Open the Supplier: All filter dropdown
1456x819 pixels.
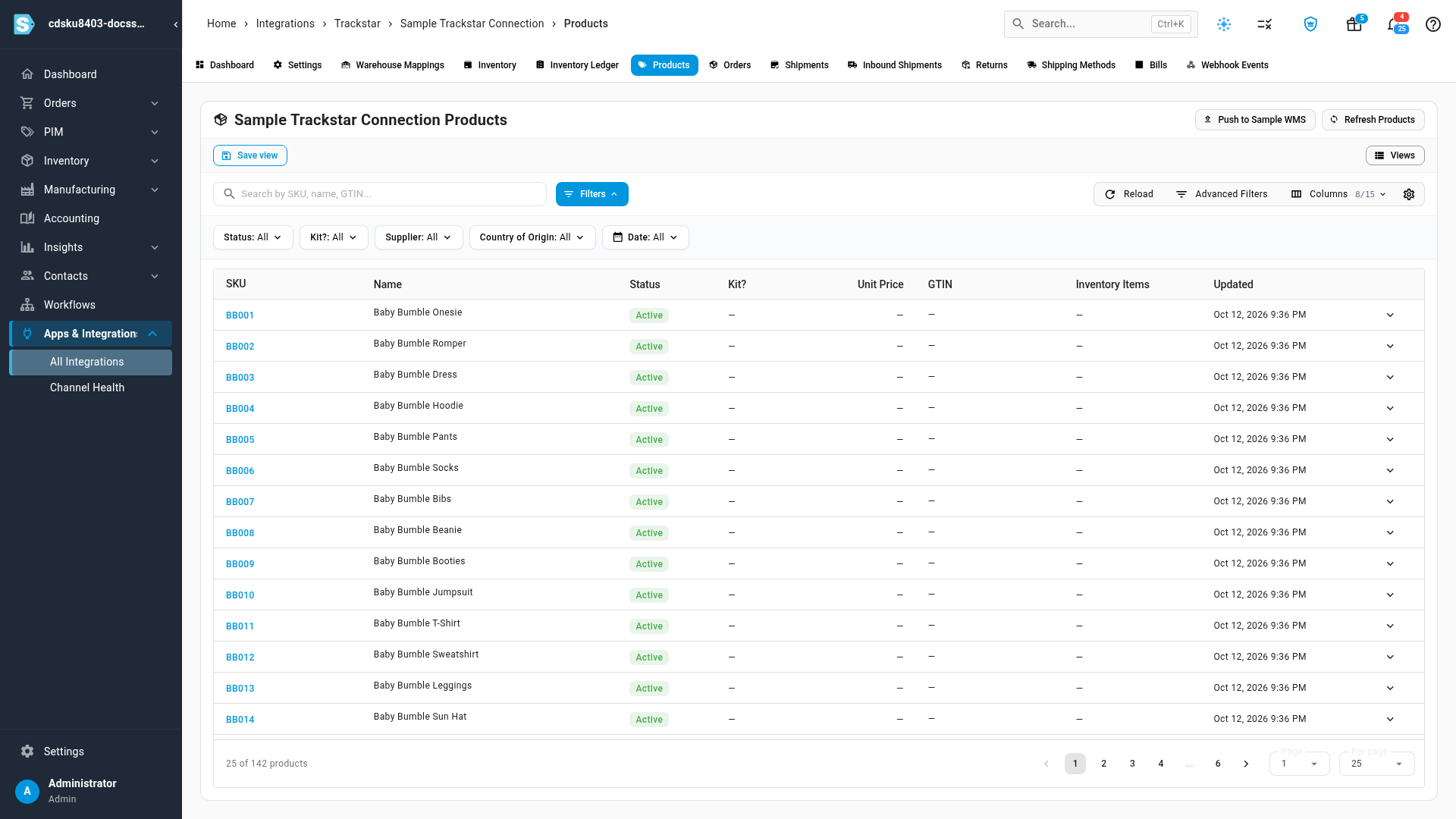coord(419,237)
